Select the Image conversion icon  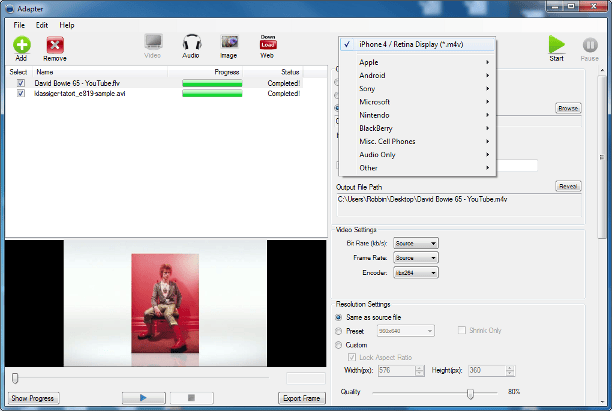229,41
